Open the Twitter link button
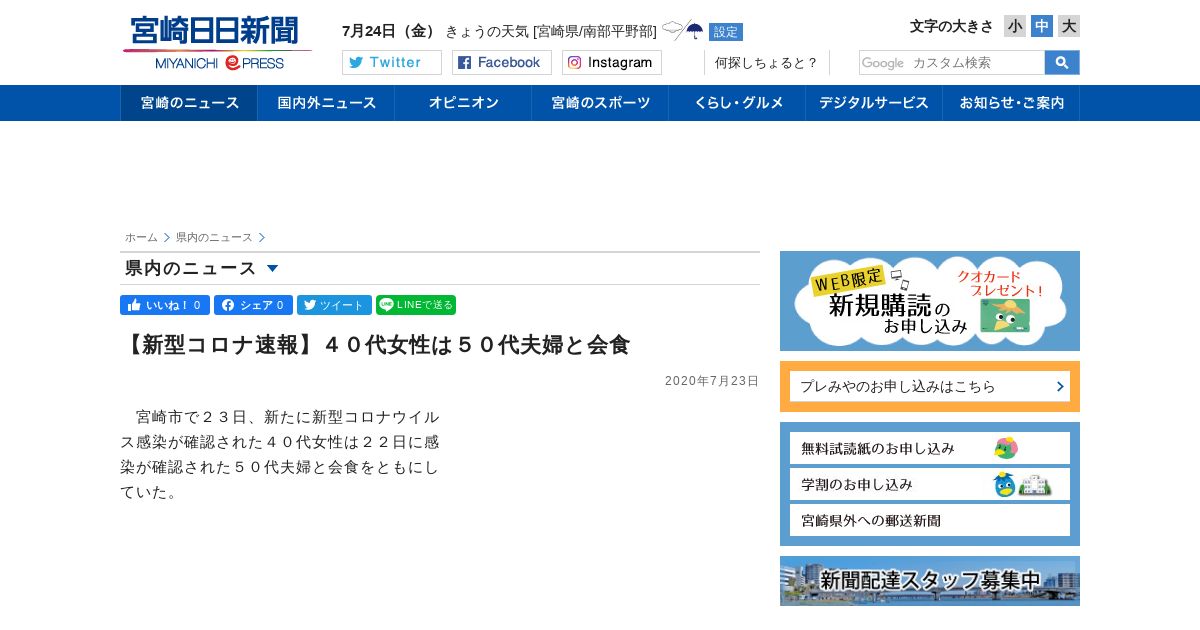This screenshot has width=1200, height=630. click(x=392, y=63)
